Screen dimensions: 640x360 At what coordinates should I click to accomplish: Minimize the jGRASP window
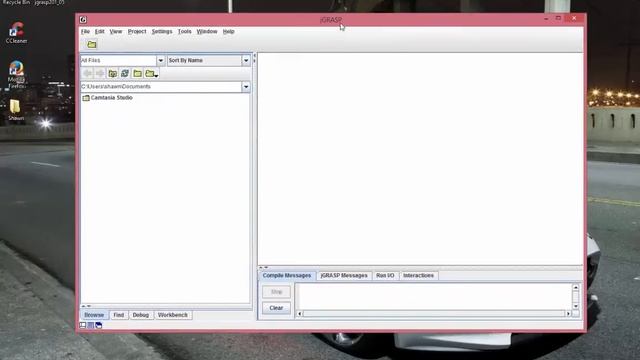click(x=546, y=19)
